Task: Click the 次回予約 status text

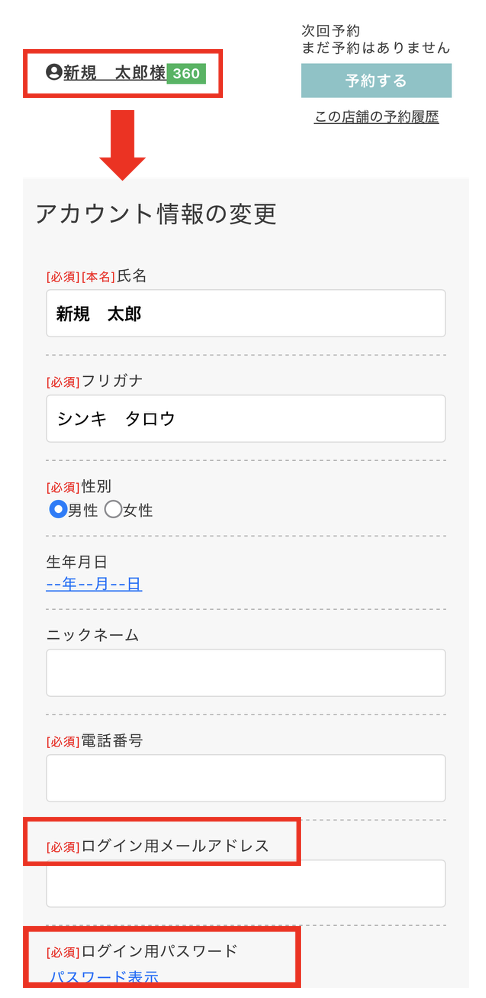Action: click(331, 31)
